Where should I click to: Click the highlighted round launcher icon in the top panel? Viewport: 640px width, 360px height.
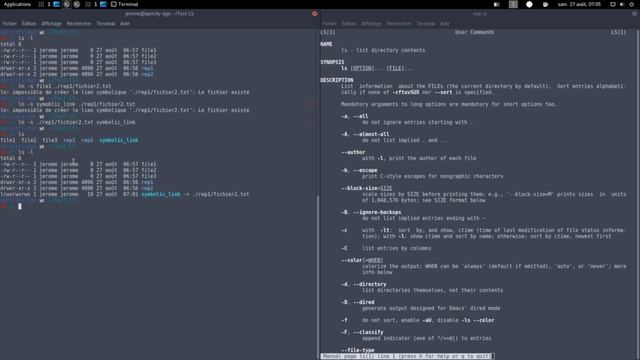pos(67,4)
